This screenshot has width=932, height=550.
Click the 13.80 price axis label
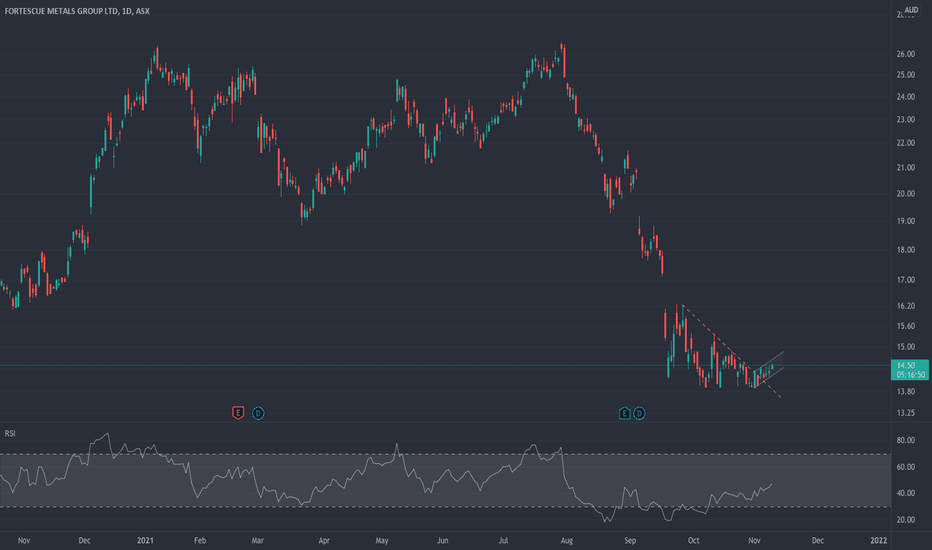pos(906,391)
